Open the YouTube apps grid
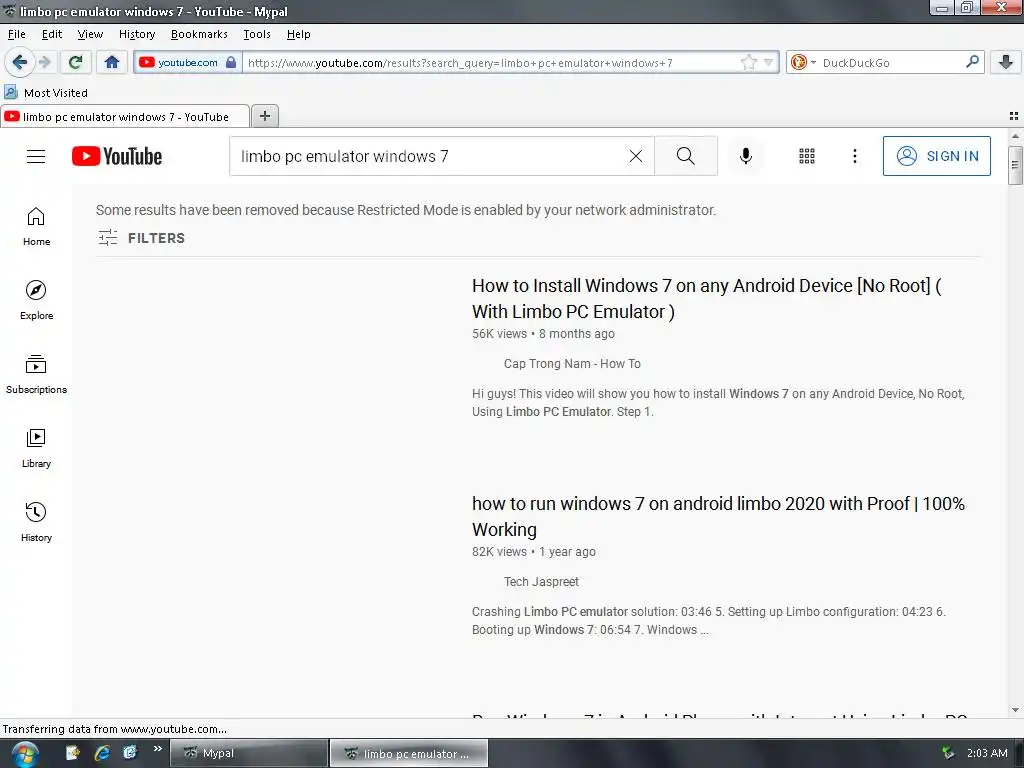Image resolution: width=1024 pixels, height=768 pixels. [807, 156]
